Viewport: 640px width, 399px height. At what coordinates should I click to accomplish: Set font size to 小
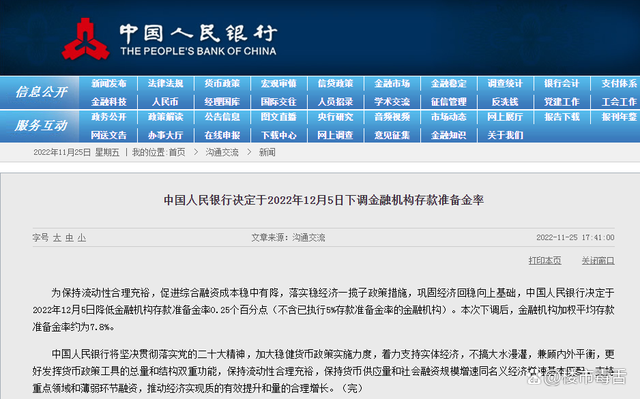82,238
